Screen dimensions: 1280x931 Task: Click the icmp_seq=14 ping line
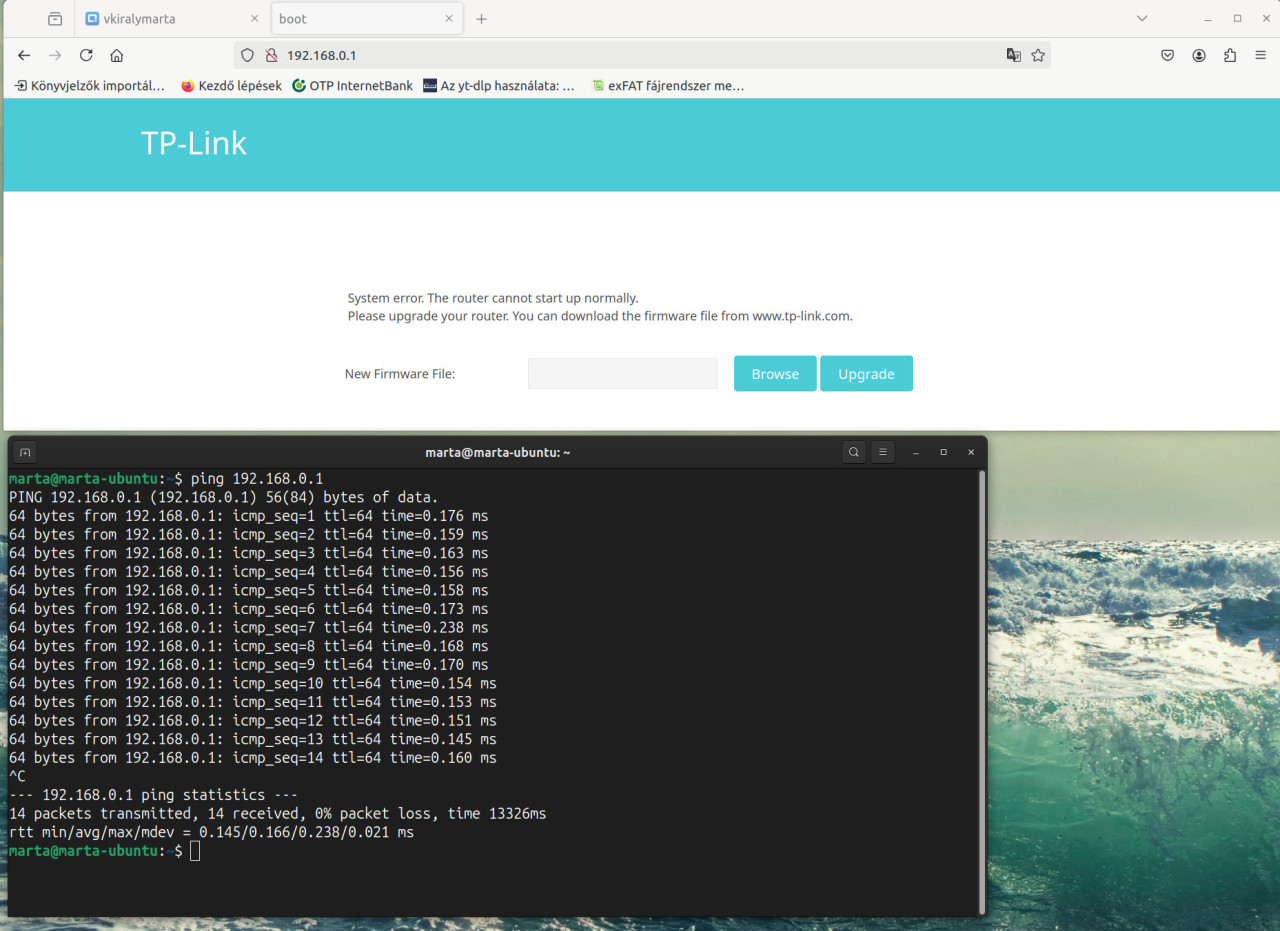click(x=252, y=758)
